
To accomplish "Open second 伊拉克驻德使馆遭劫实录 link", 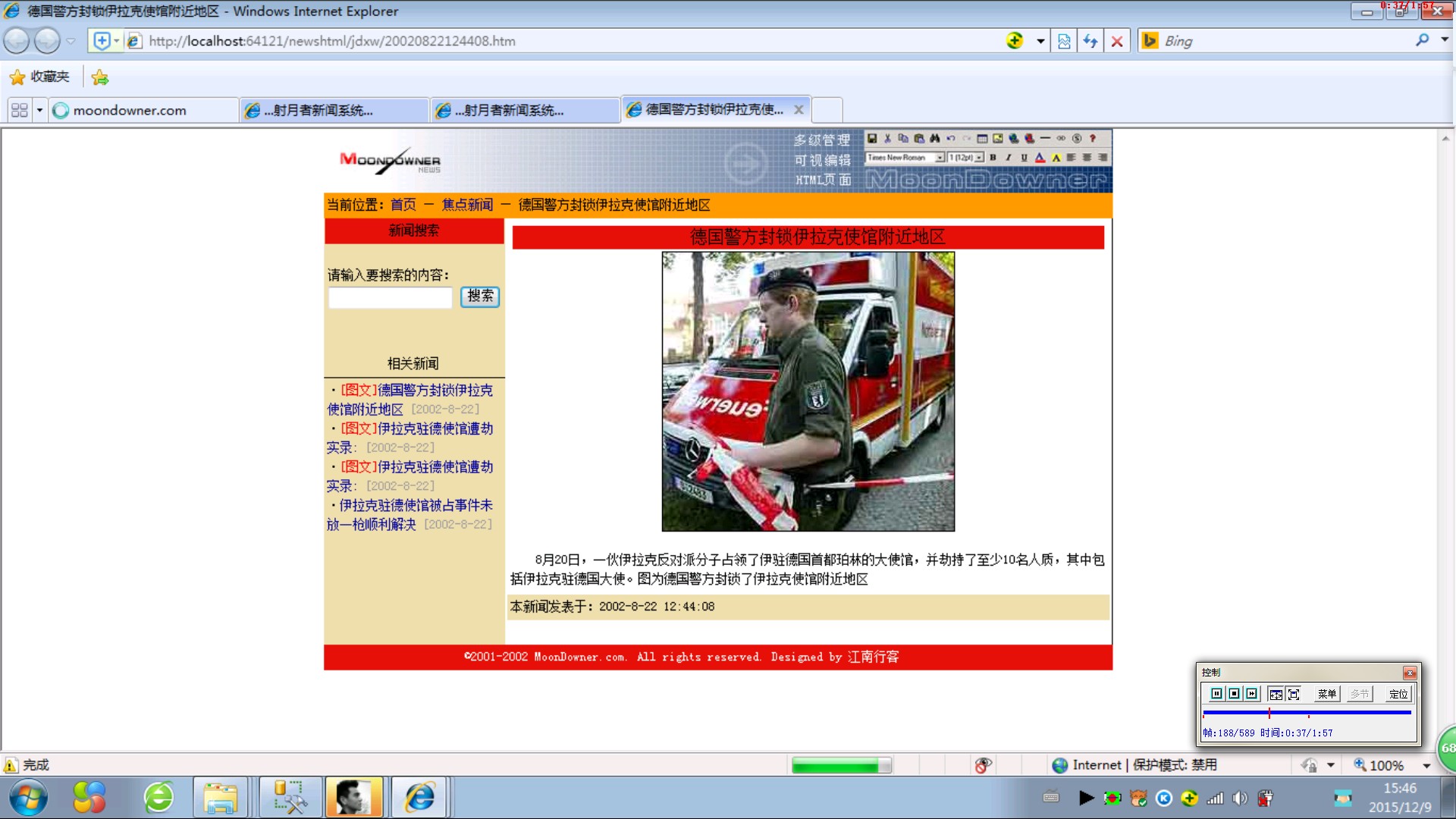I will pos(409,476).
